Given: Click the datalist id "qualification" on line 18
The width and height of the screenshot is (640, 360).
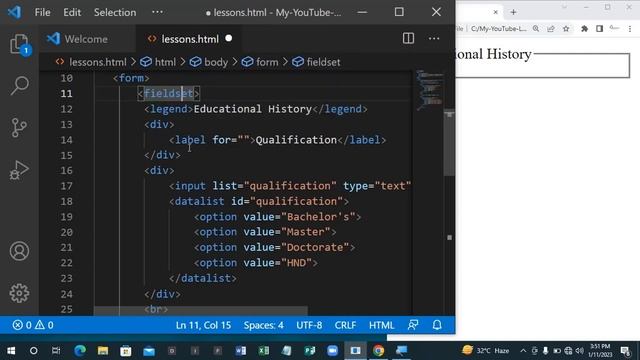Looking at the screenshot, I should click(296, 202).
